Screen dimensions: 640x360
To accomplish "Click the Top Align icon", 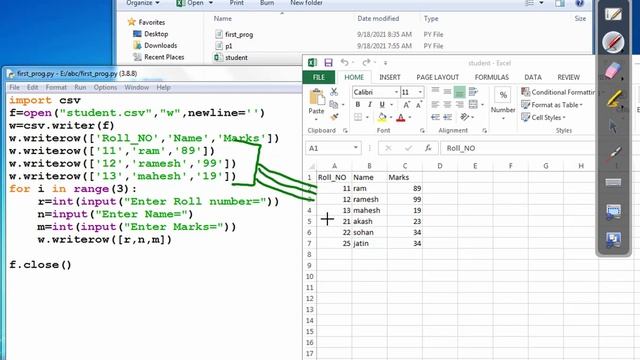I will pos(436,91).
